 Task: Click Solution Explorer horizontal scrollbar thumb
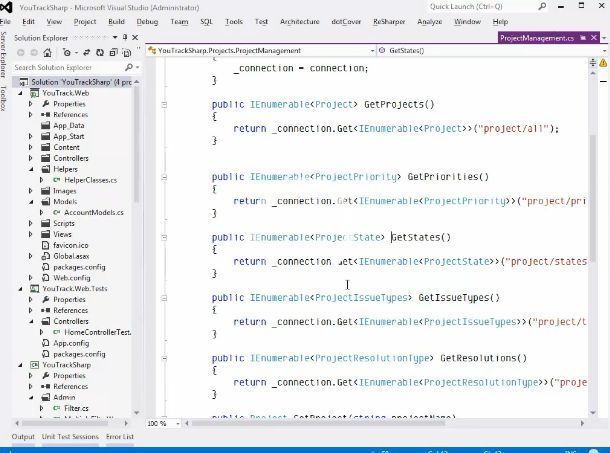(65, 423)
